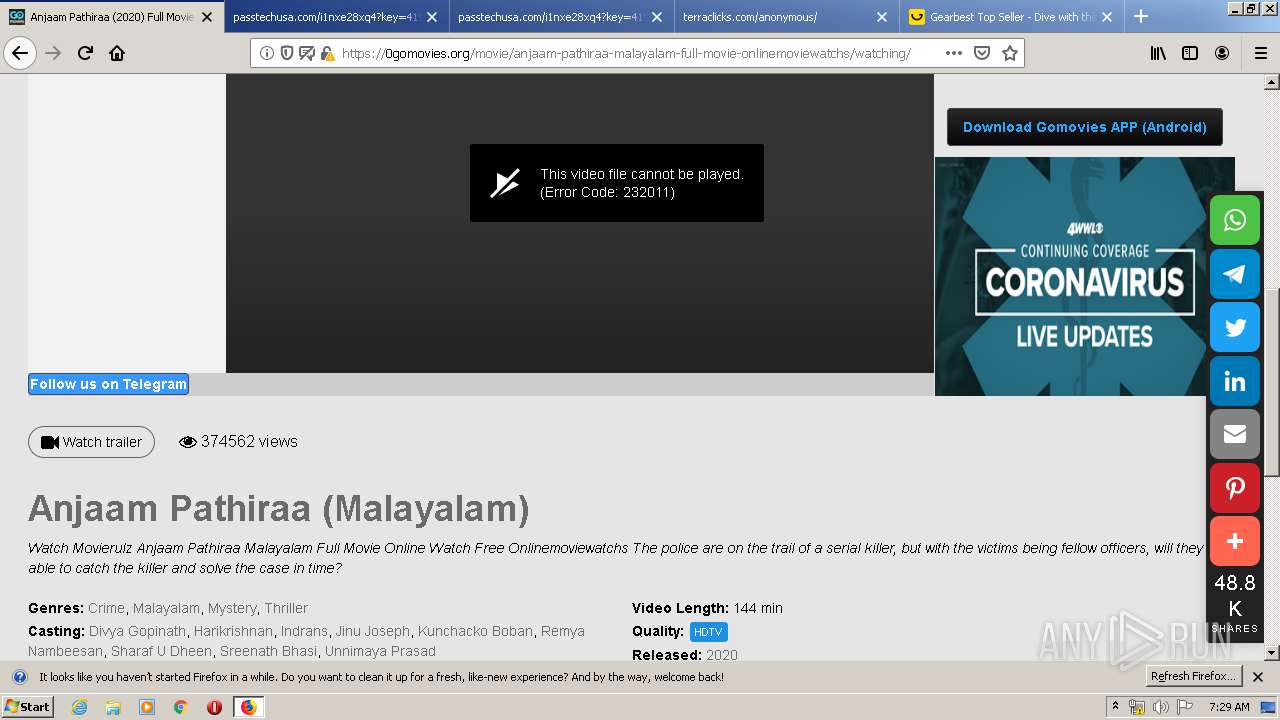Image resolution: width=1280 pixels, height=720 pixels.
Task: Open File Explorer from taskbar
Action: tap(113, 707)
